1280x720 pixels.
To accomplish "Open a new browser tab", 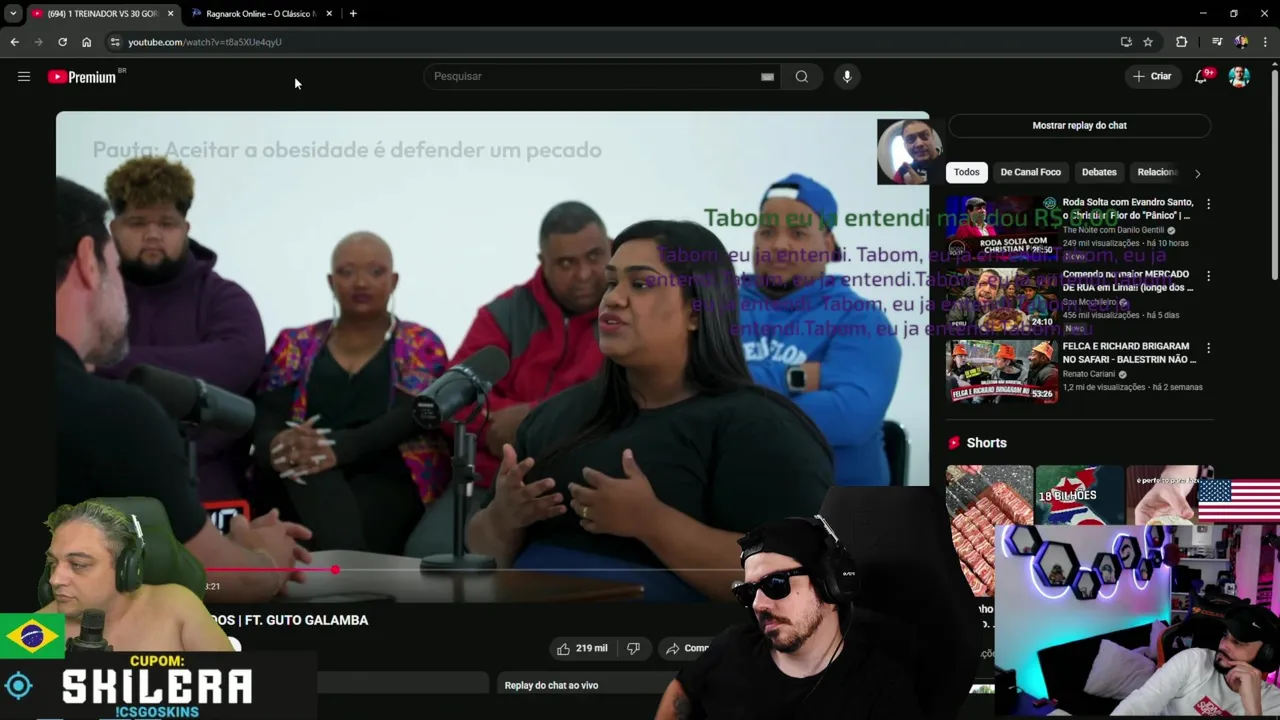I will pyautogui.click(x=353, y=13).
